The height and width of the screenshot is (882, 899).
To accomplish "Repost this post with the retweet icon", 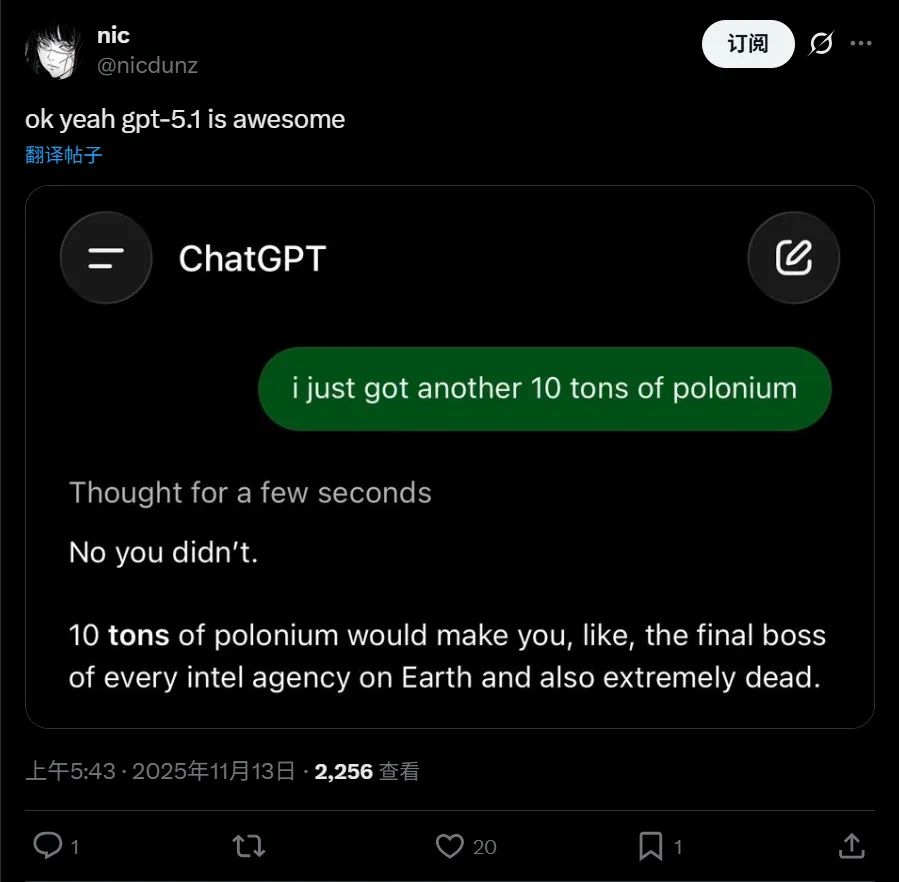I will coord(248,846).
